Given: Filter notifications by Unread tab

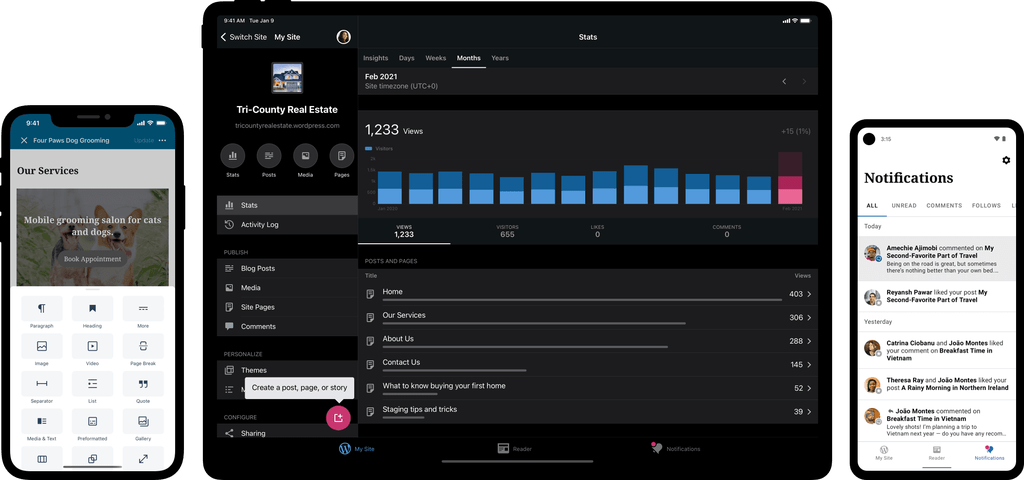Looking at the screenshot, I should 904,206.
